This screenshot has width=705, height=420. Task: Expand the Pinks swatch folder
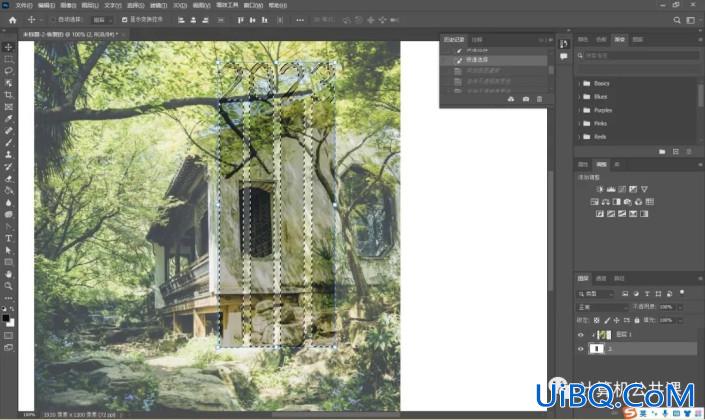[579, 124]
